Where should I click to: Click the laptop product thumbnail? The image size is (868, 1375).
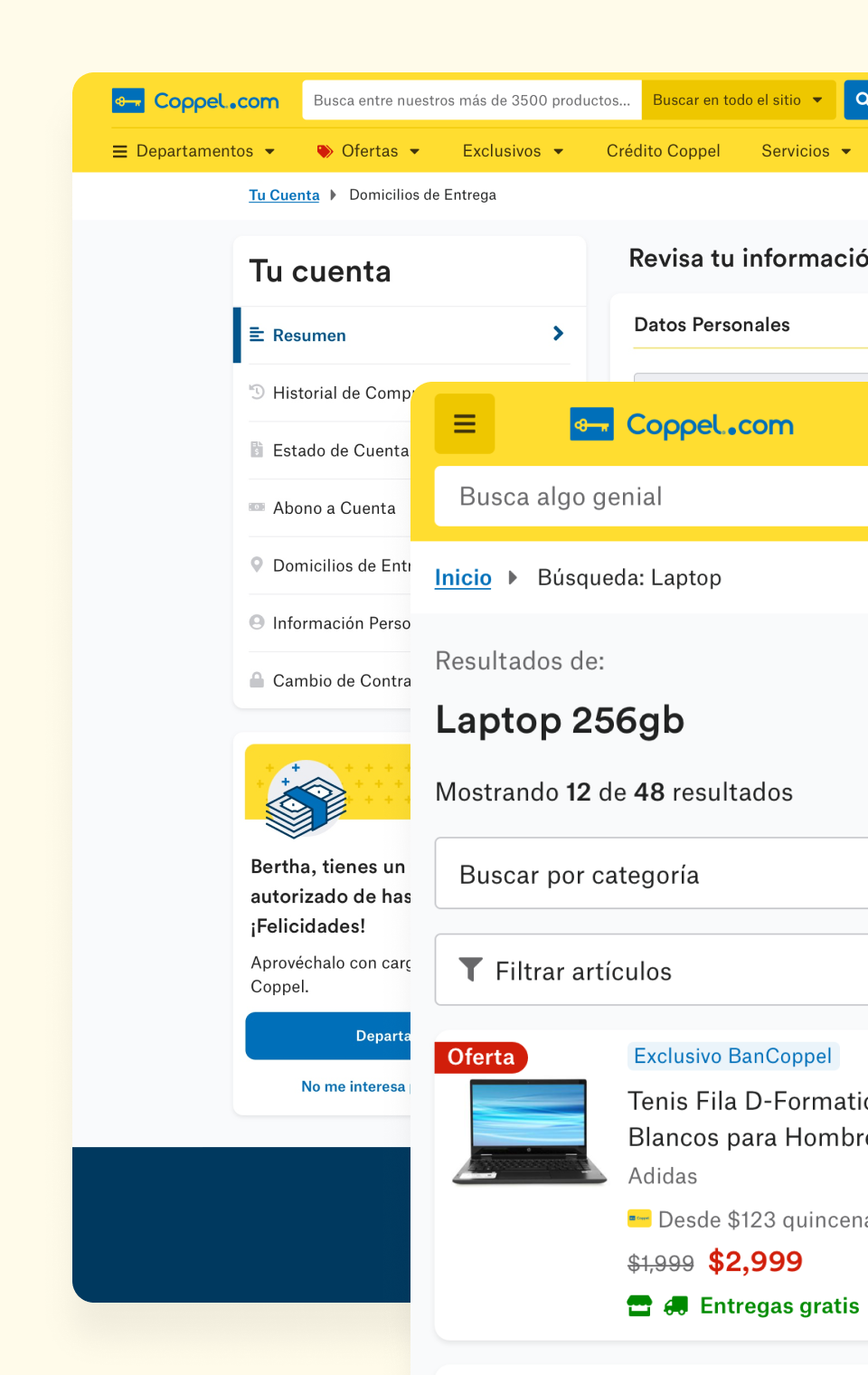pyautogui.click(x=529, y=1131)
